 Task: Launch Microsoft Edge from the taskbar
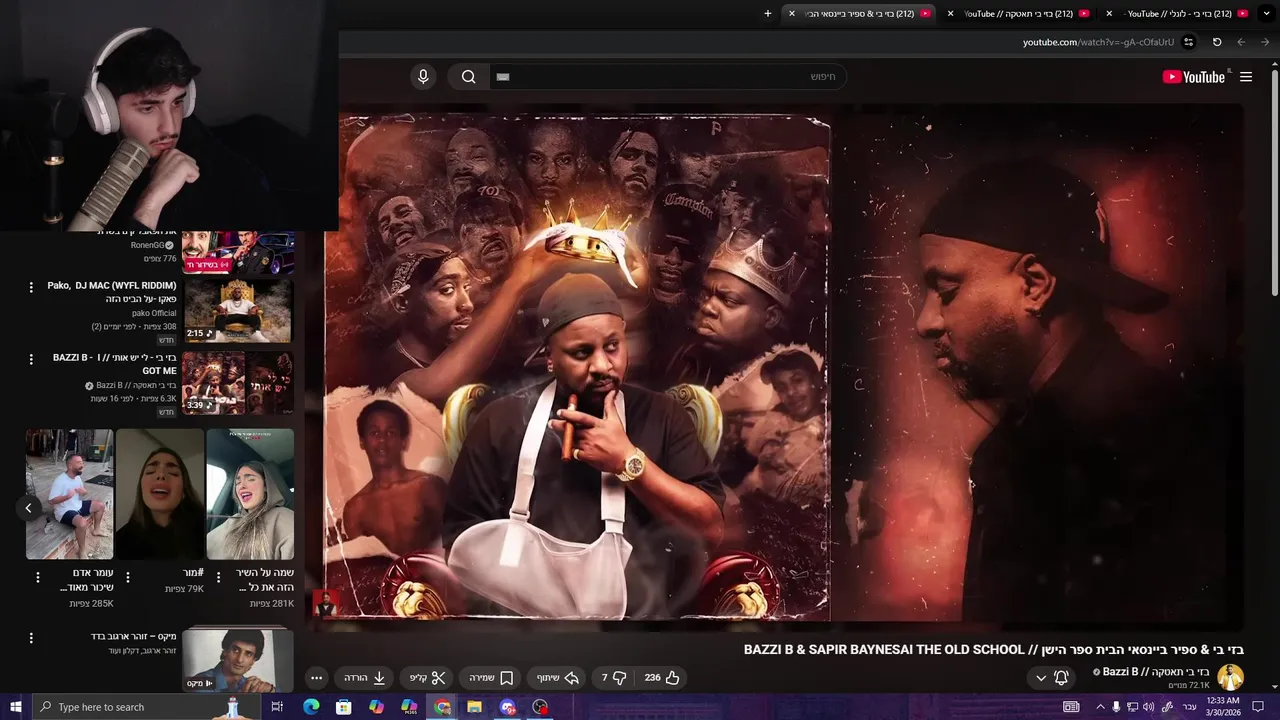[311, 707]
